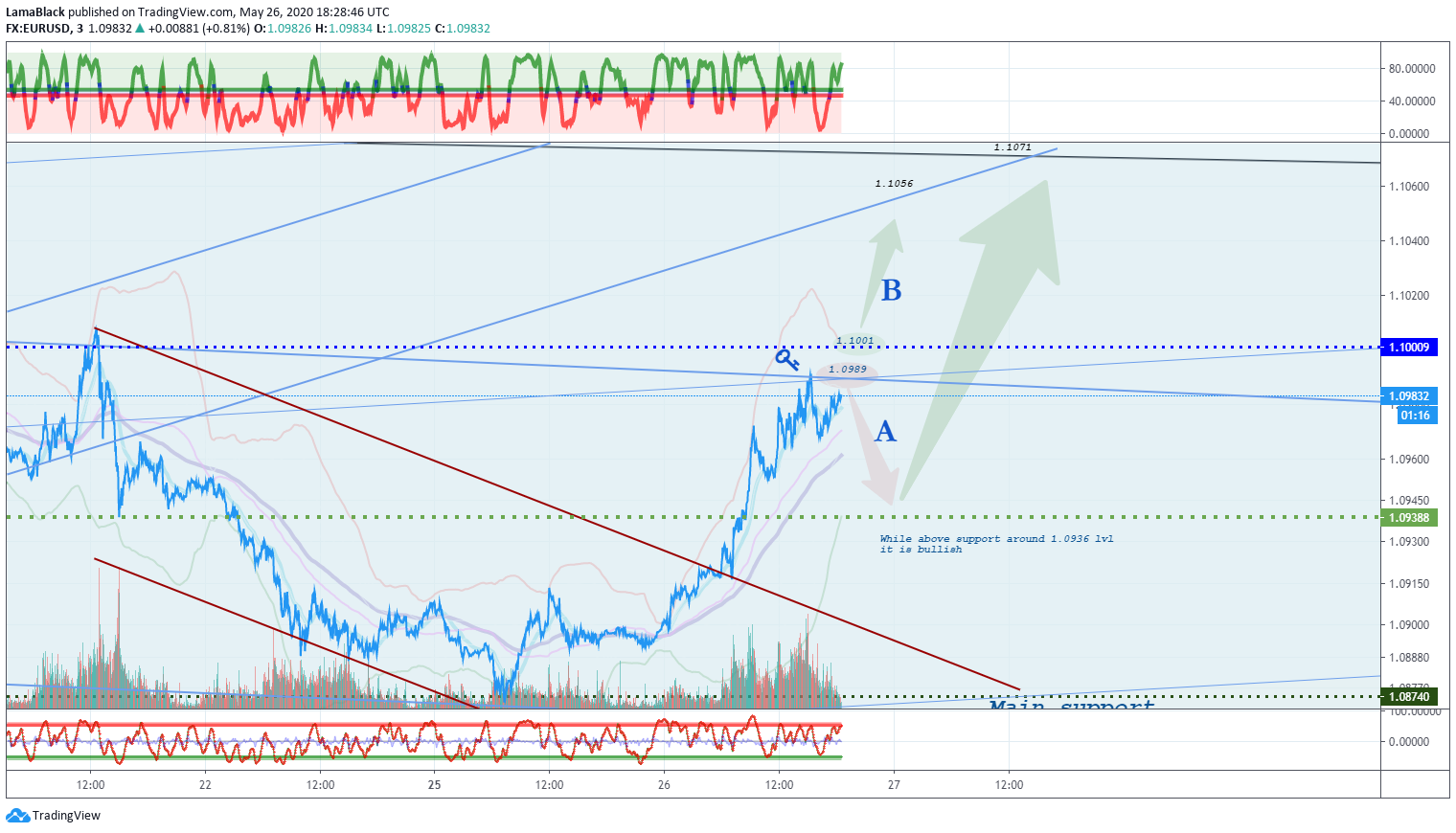This screenshot has height=833, width=1456.
Task: Click the blue 1.10009 price label
Action: (x=1409, y=348)
